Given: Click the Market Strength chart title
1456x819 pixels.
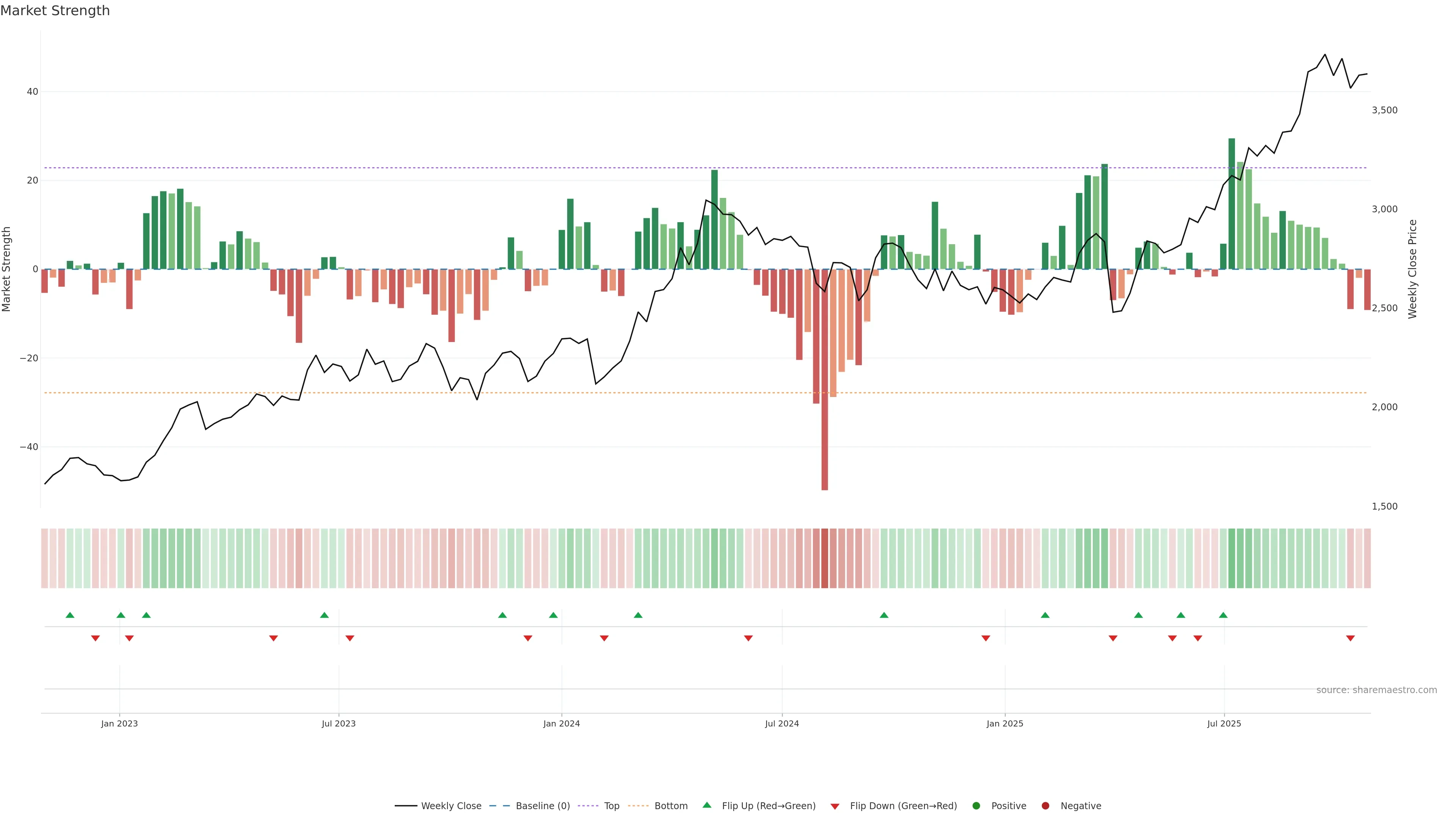Looking at the screenshot, I should [55, 11].
